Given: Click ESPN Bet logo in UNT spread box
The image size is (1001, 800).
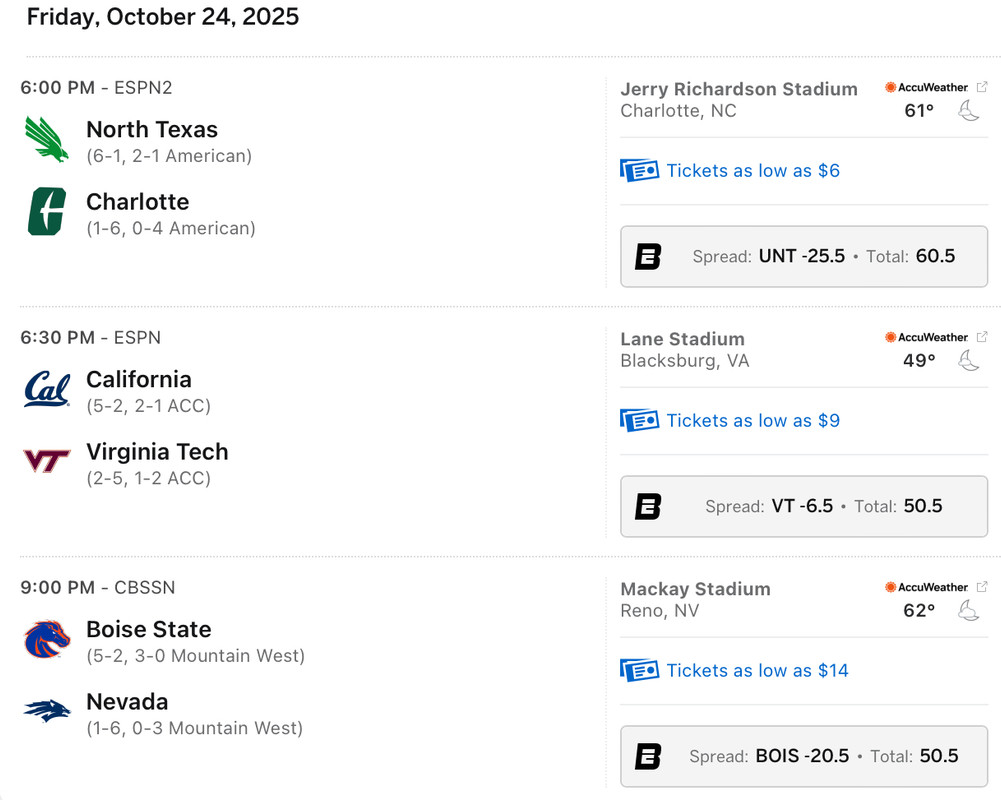Looking at the screenshot, I should pos(648,257).
